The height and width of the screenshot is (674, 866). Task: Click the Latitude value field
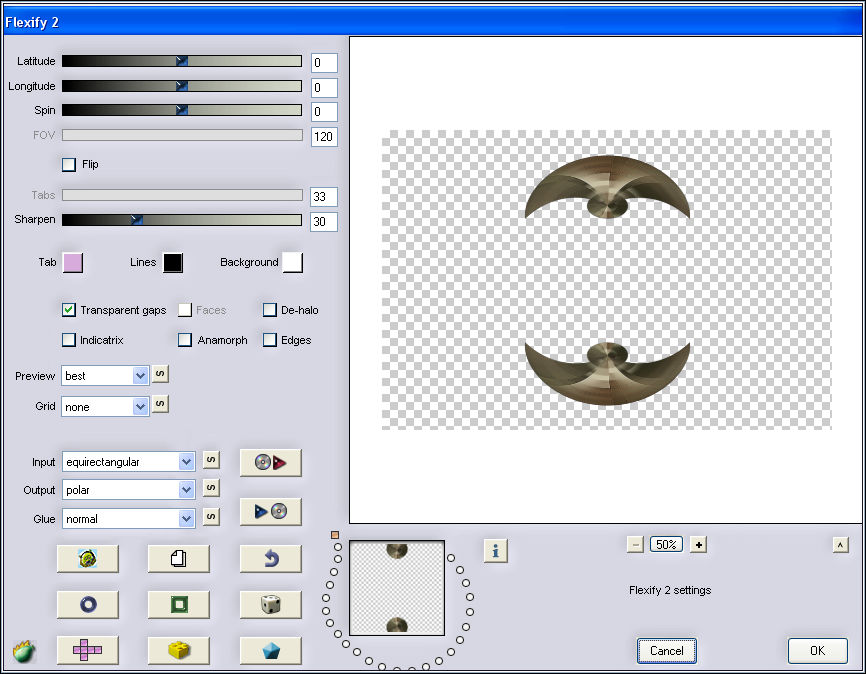coord(324,62)
